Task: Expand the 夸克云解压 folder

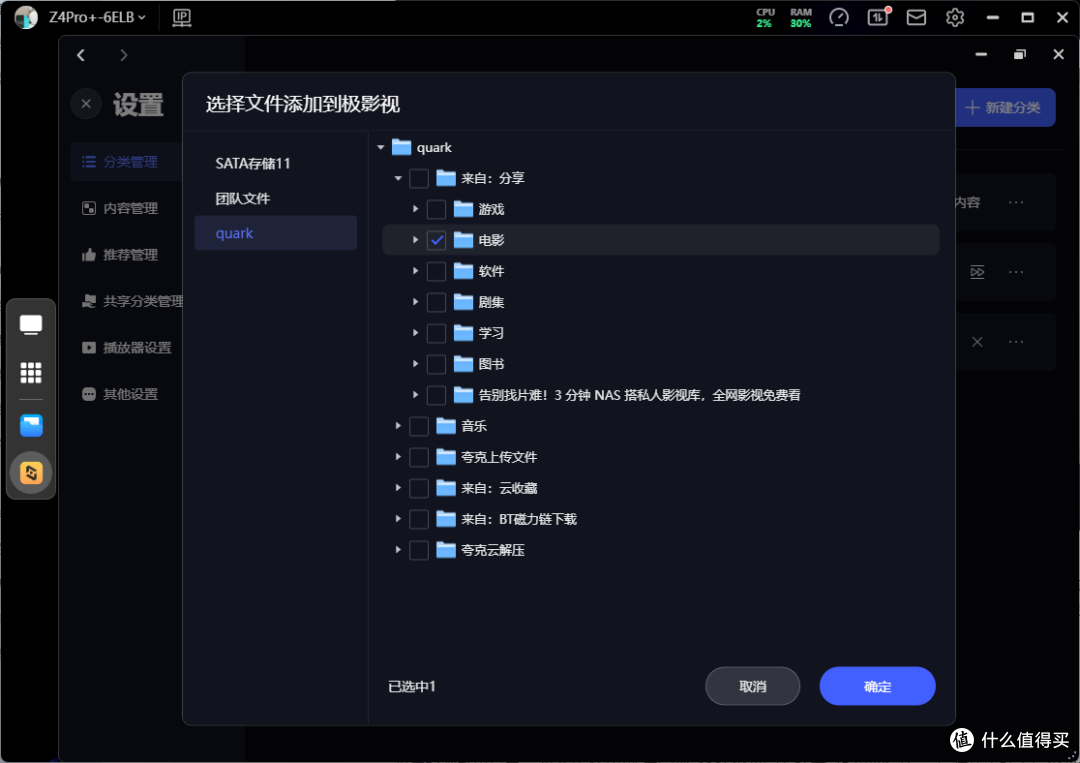Action: pos(398,550)
